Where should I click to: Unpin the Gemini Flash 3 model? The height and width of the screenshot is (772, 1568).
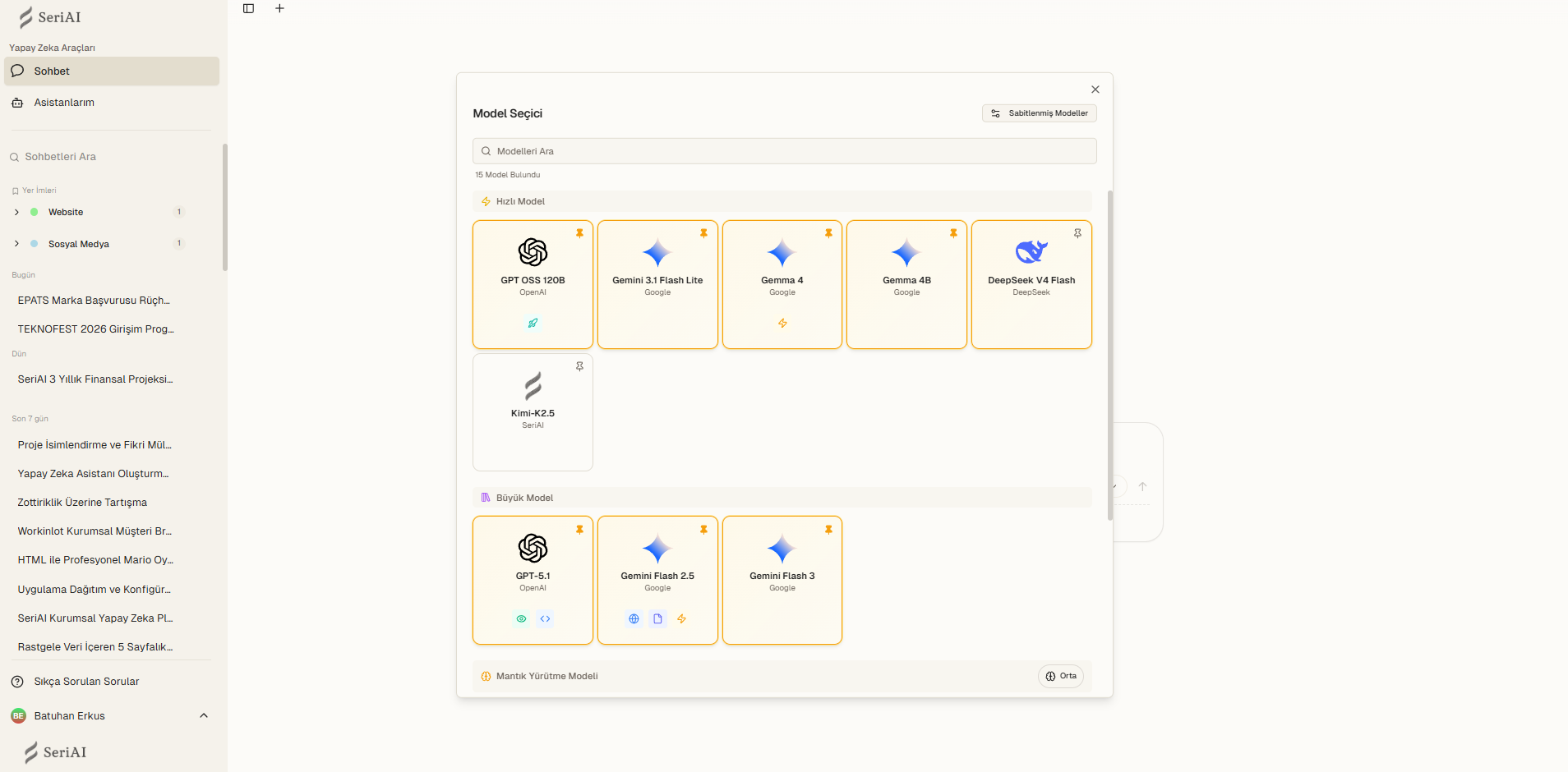(828, 530)
